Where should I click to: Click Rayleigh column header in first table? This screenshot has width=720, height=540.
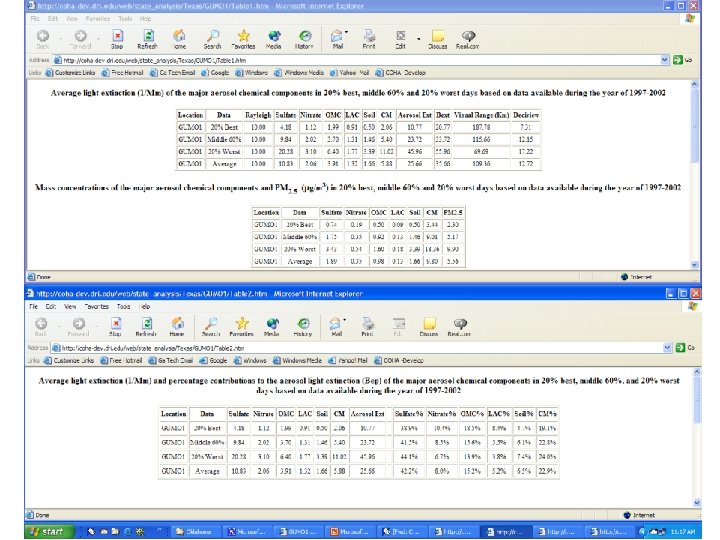pyautogui.click(x=258, y=115)
